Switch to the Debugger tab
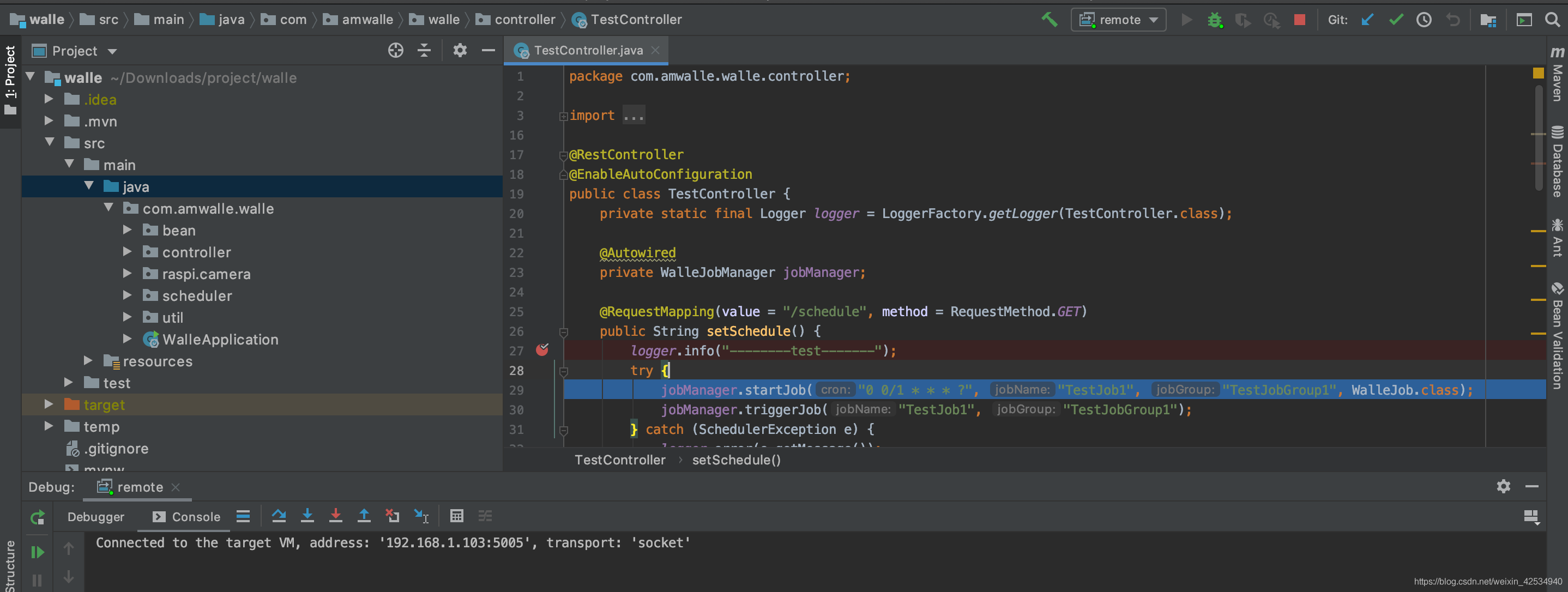Screen dimensions: 1568x592 [95, 517]
